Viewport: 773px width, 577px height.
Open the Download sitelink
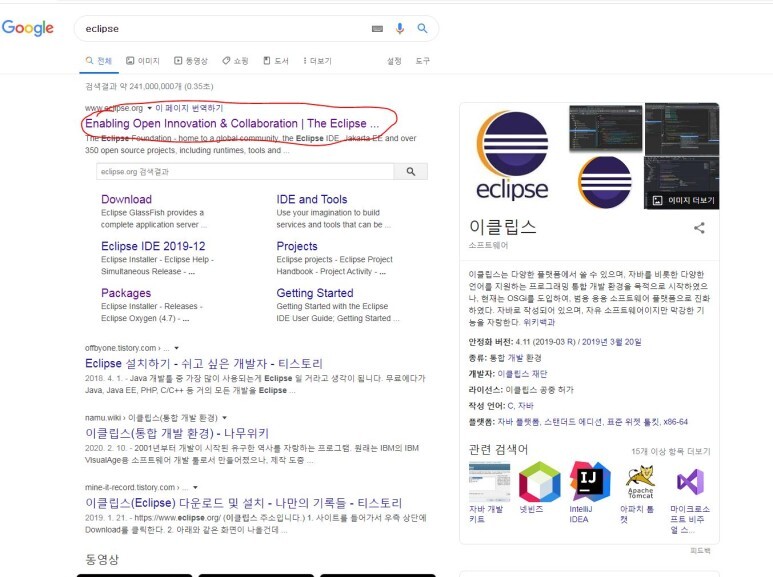tap(126, 199)
